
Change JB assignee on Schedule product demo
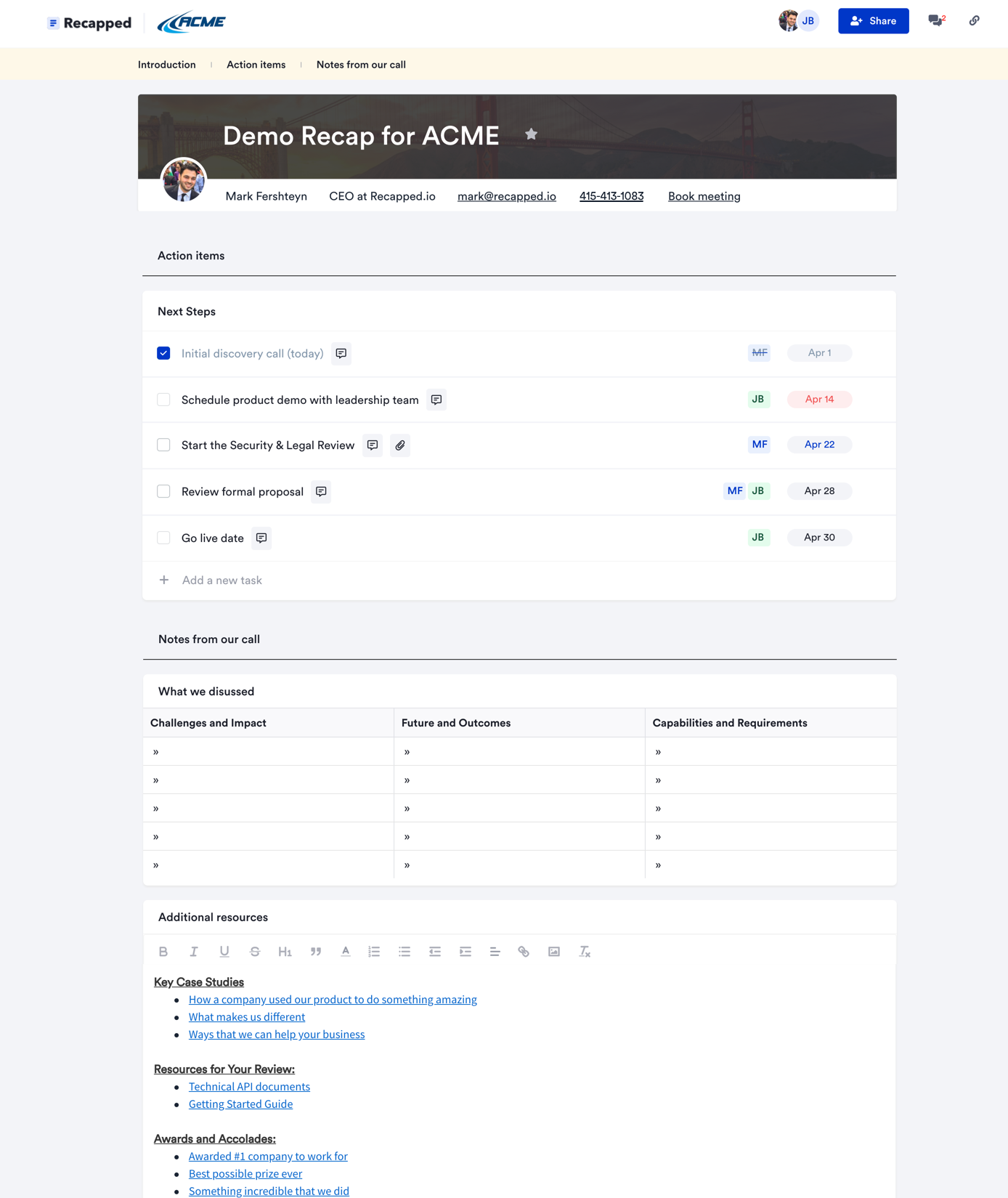click(759, 400)
